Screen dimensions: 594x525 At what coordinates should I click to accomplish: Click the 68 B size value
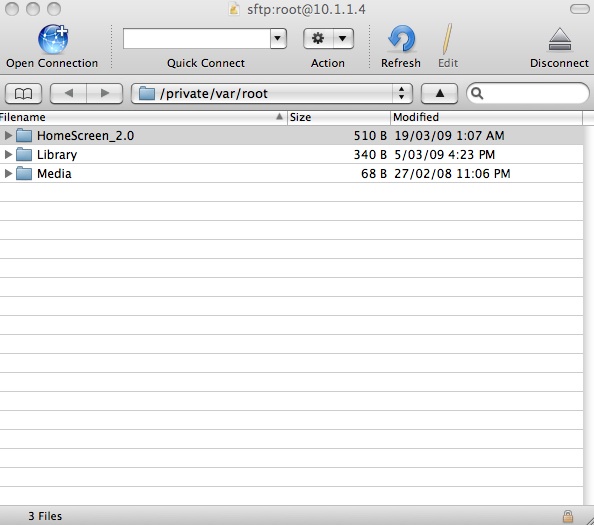pyautogui.click(x=374, y=173)
